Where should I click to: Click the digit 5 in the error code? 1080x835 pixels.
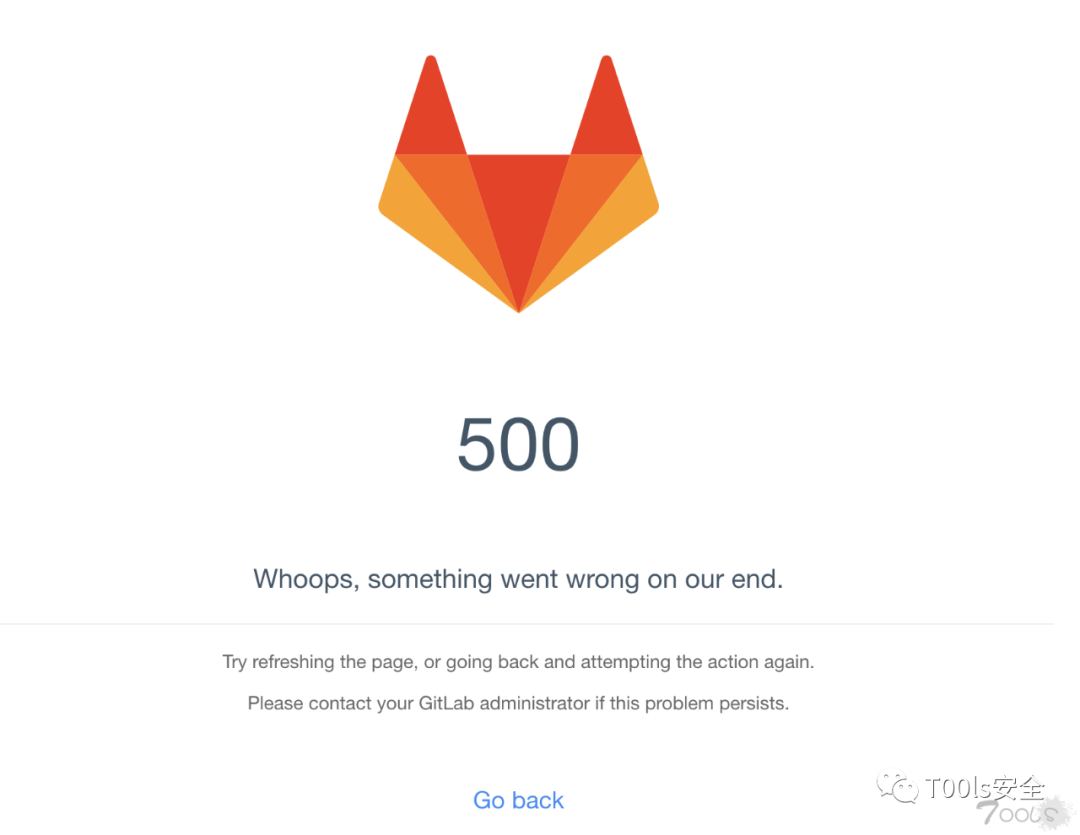coord(476,444)
